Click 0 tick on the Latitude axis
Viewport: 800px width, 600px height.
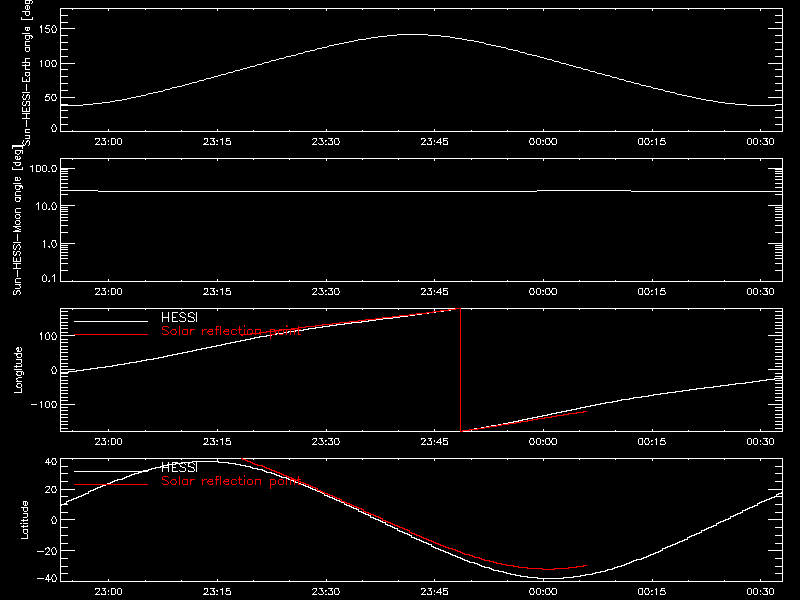pyautogui.click(x=54, y=520)
